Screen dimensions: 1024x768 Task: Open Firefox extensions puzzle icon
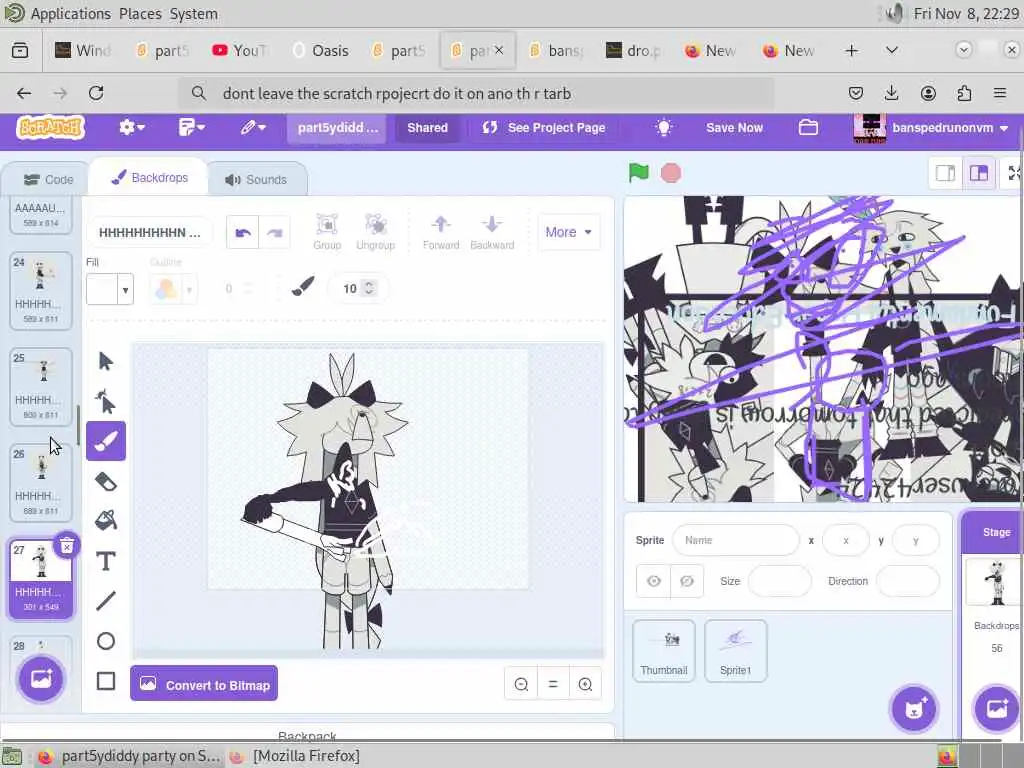pos(964,93)
